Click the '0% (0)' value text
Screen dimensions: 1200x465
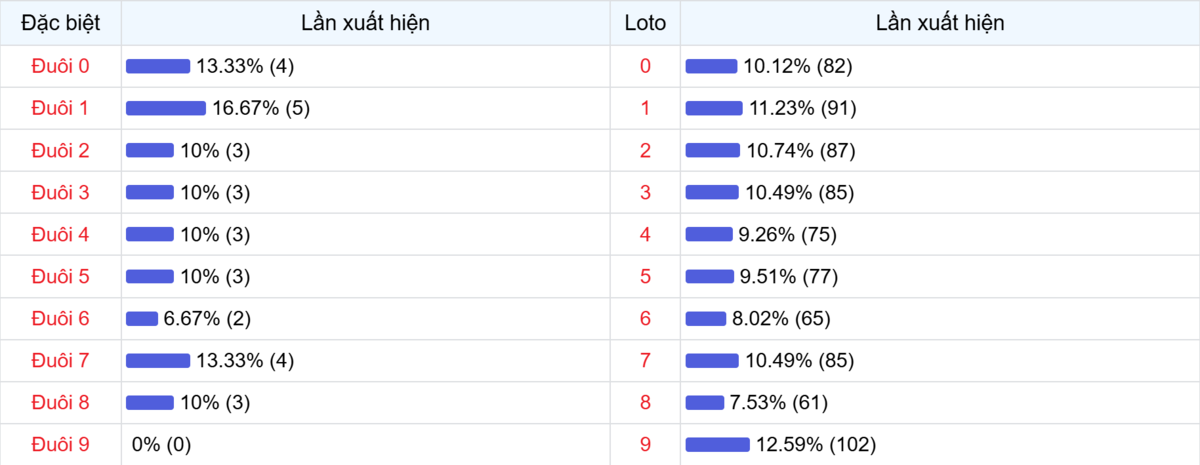[x=161, y=444]
